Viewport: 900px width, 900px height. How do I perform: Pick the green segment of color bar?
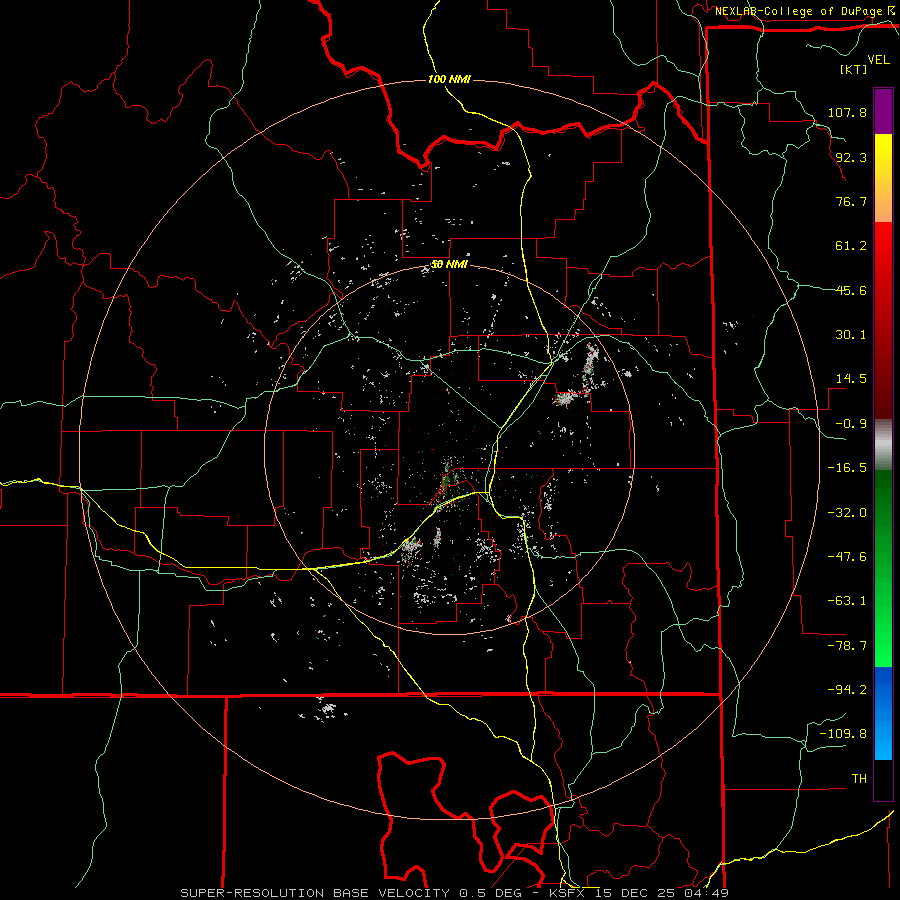(883, 568)
